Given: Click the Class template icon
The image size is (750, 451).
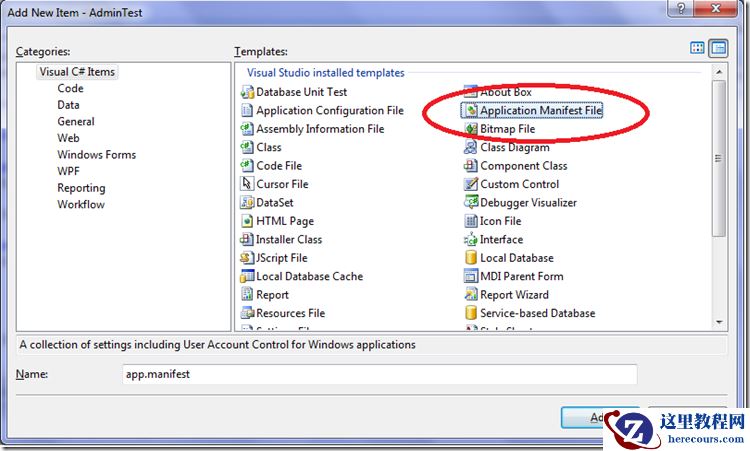Looking at the screenshot, I should pyautogui.click(x=247, y=147).
